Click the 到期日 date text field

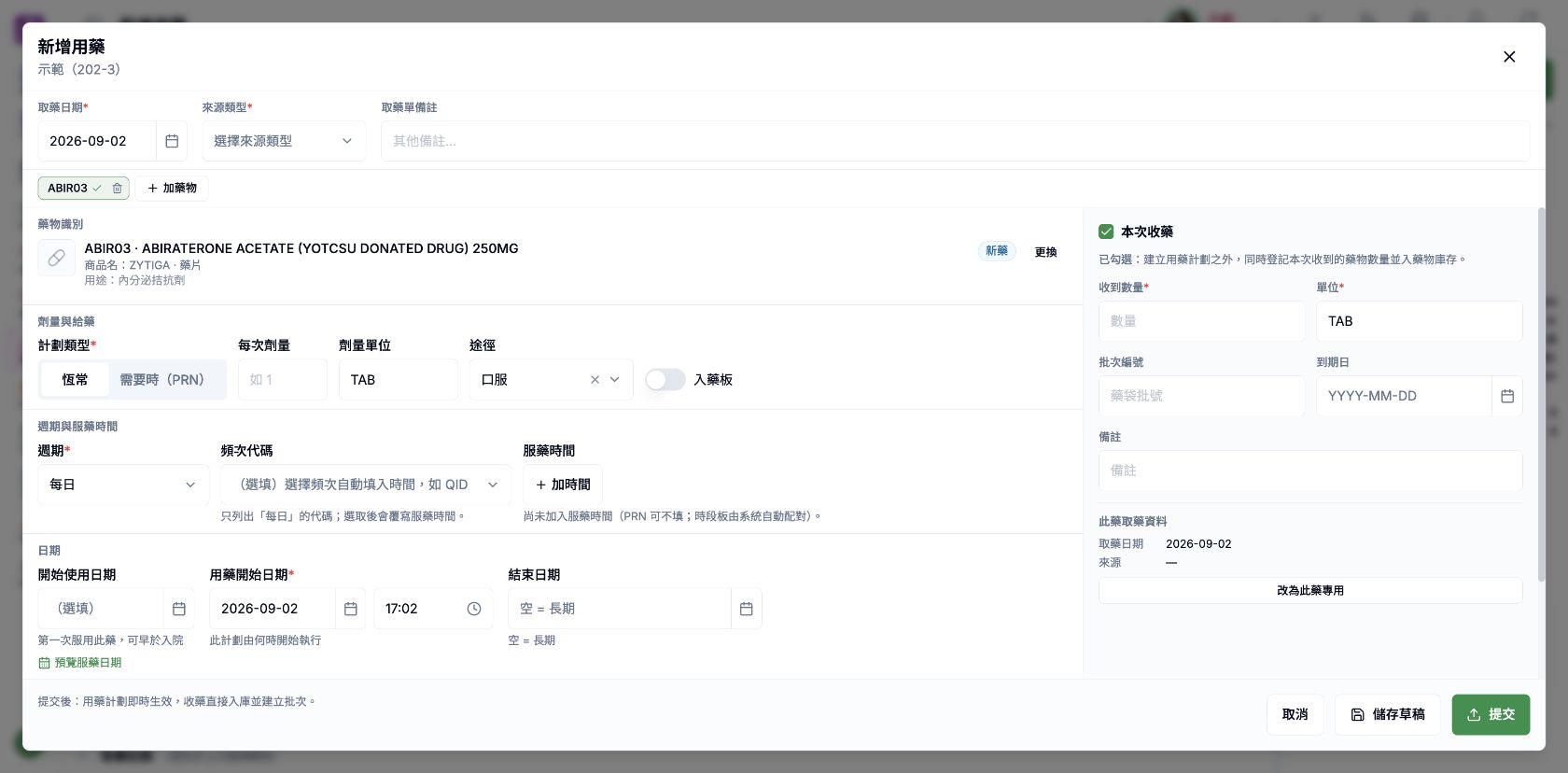(x=1405, y=396)
